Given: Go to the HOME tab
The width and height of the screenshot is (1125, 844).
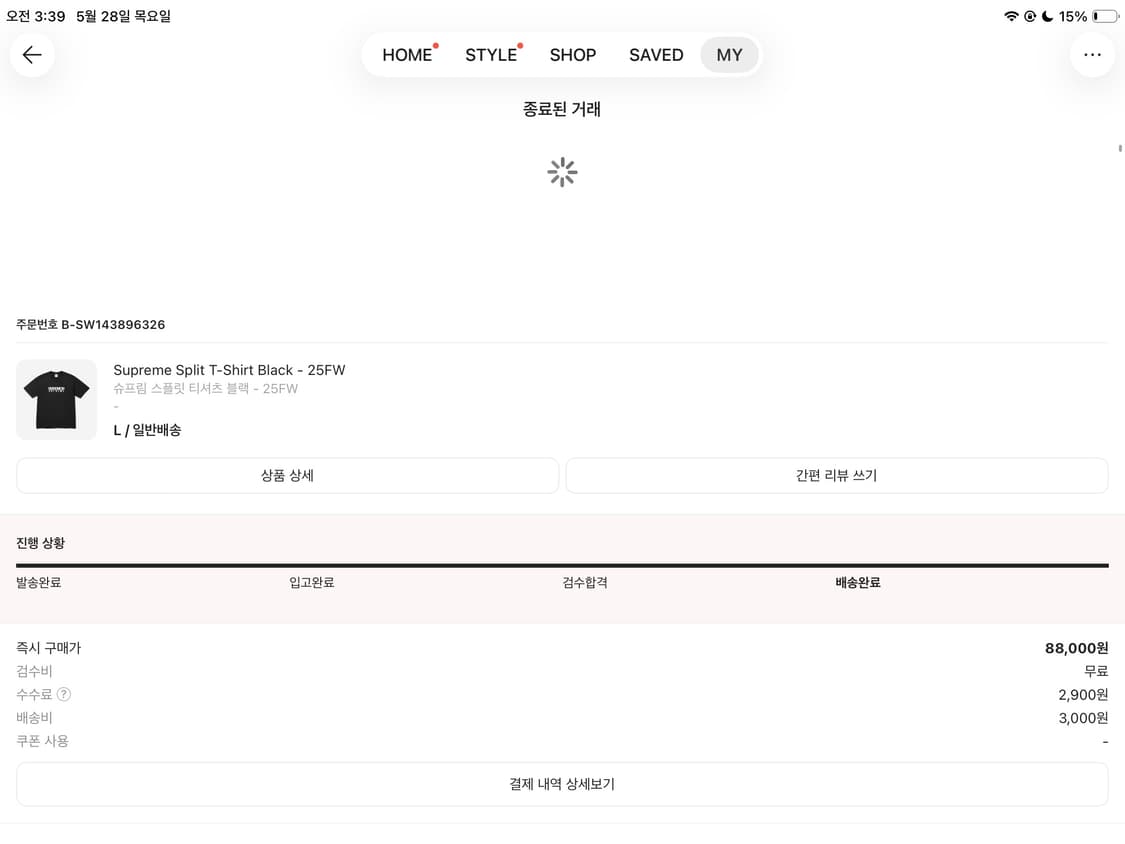Looking at the screenshot, I should click(407, 55).
